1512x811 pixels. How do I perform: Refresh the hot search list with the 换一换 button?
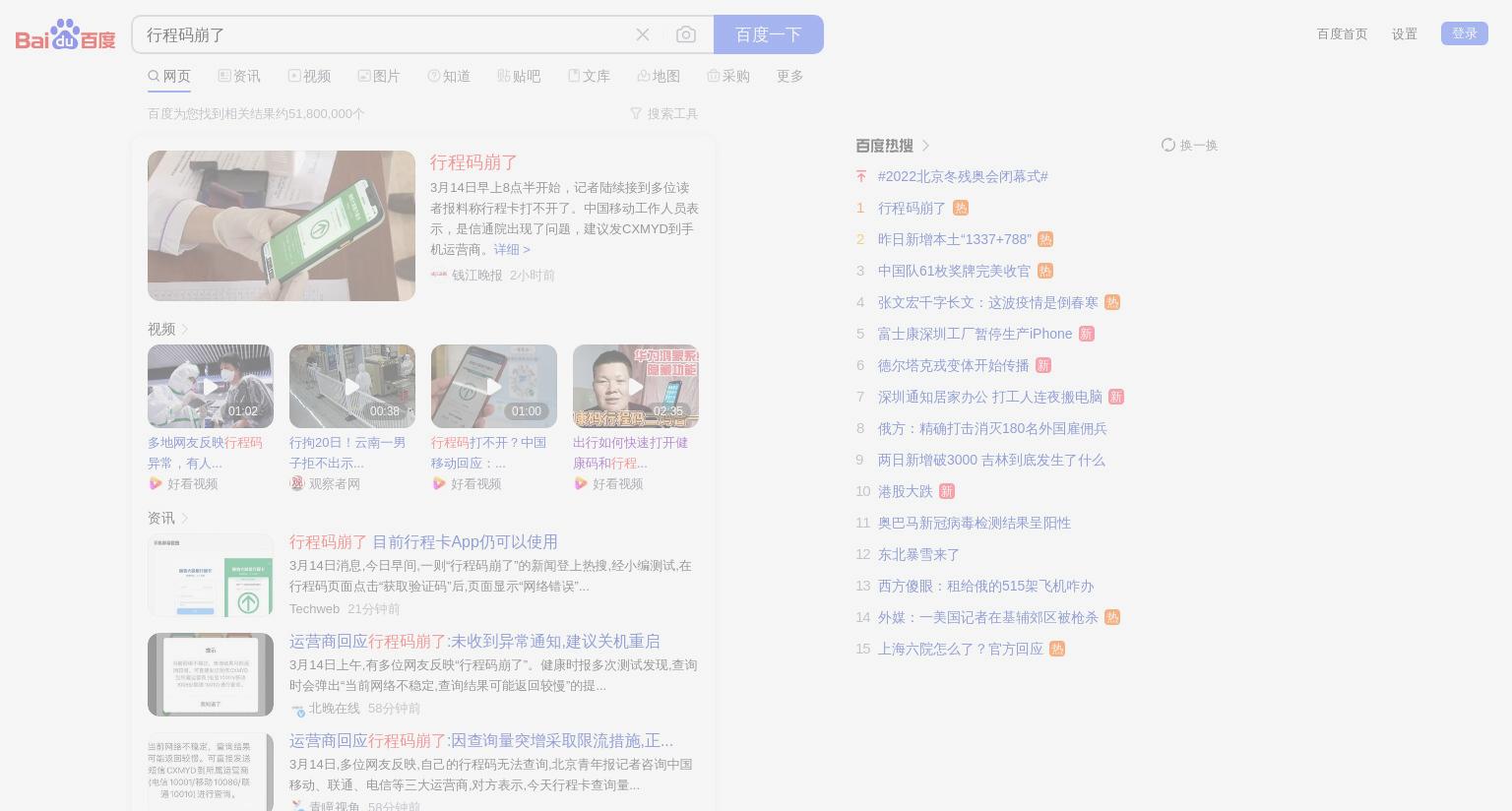(x=1189, y=145)
